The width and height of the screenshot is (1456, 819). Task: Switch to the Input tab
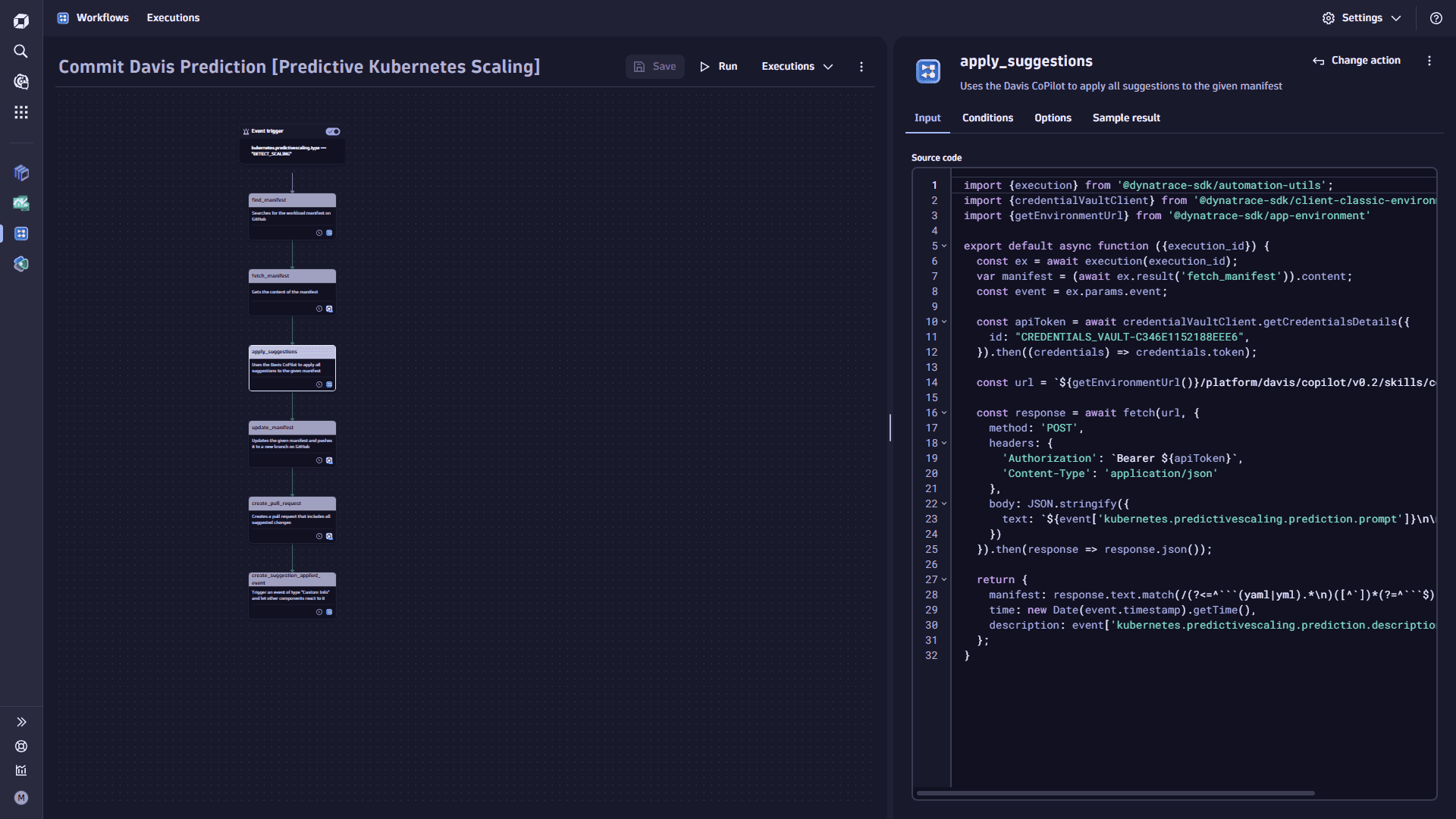click(927, 118)
